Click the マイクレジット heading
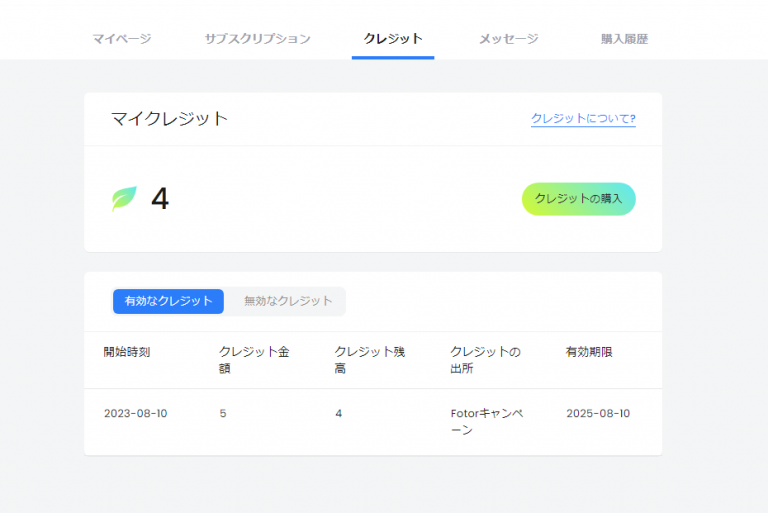The width and height of the screenshot is (768, 513). tap(169, 119)
